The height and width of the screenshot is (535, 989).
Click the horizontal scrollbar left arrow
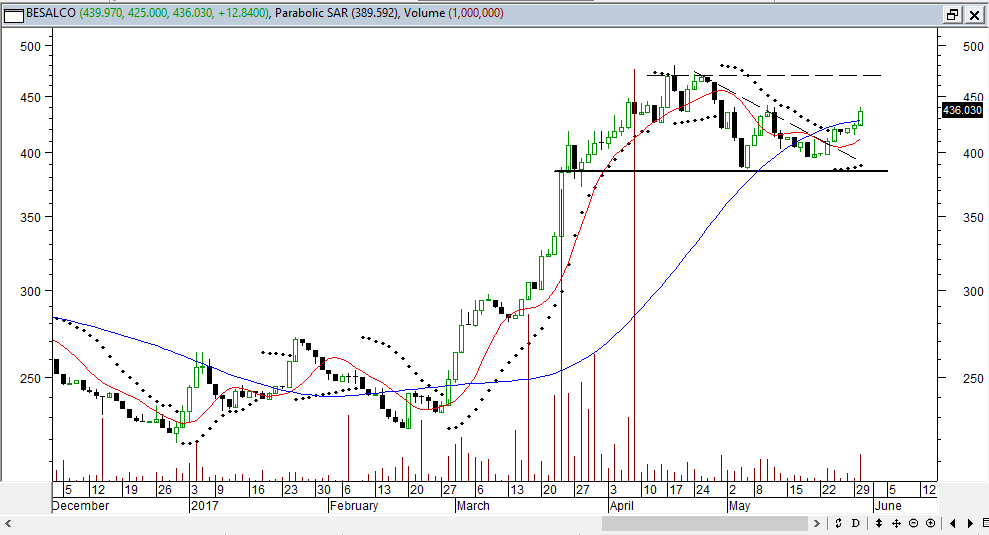(8, 523)
